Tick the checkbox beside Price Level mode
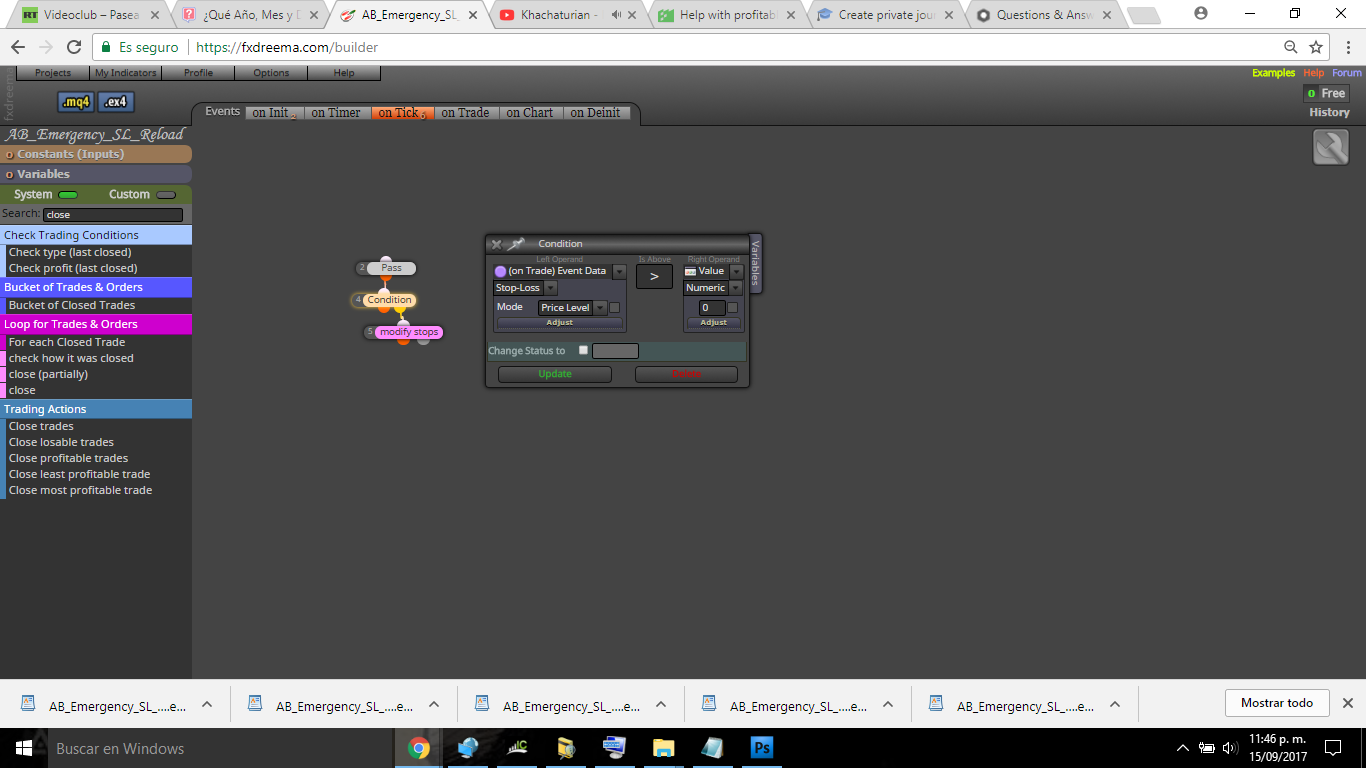 click(x=615, y=308)
